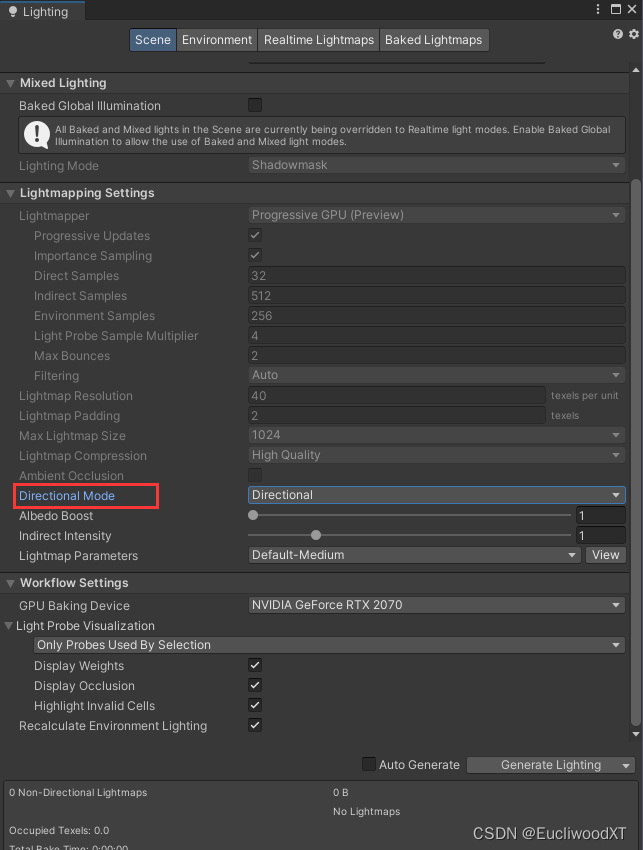
Task: Click the warning icon in the info box
Action: (x=37, y=134)
